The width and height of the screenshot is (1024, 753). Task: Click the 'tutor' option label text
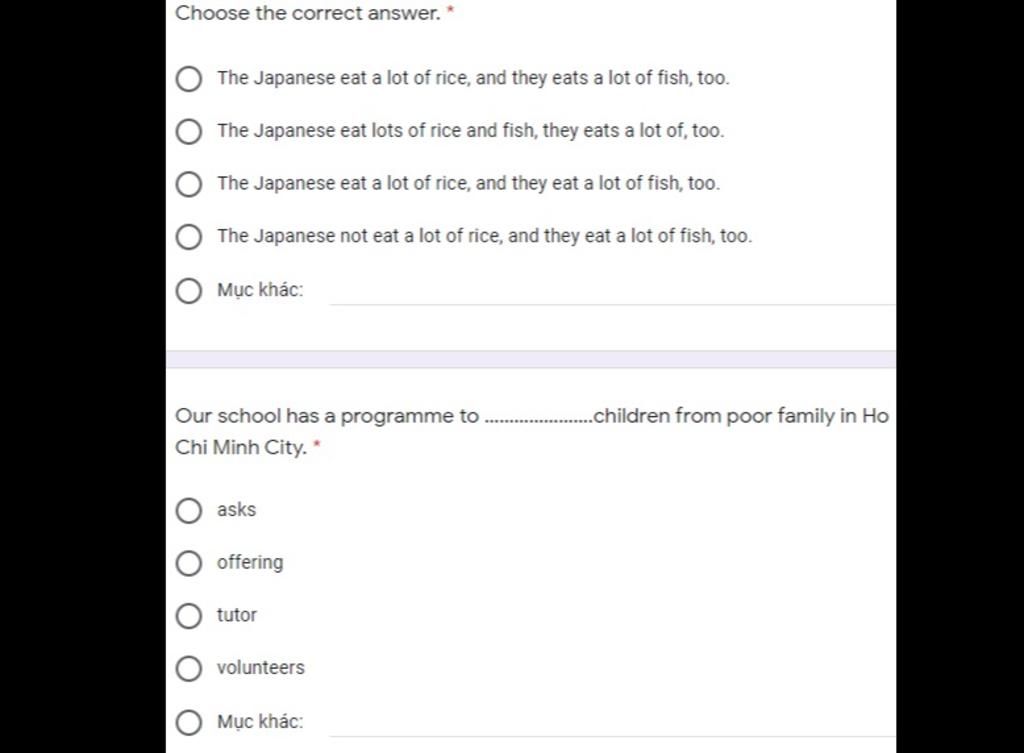pos(237,615)
